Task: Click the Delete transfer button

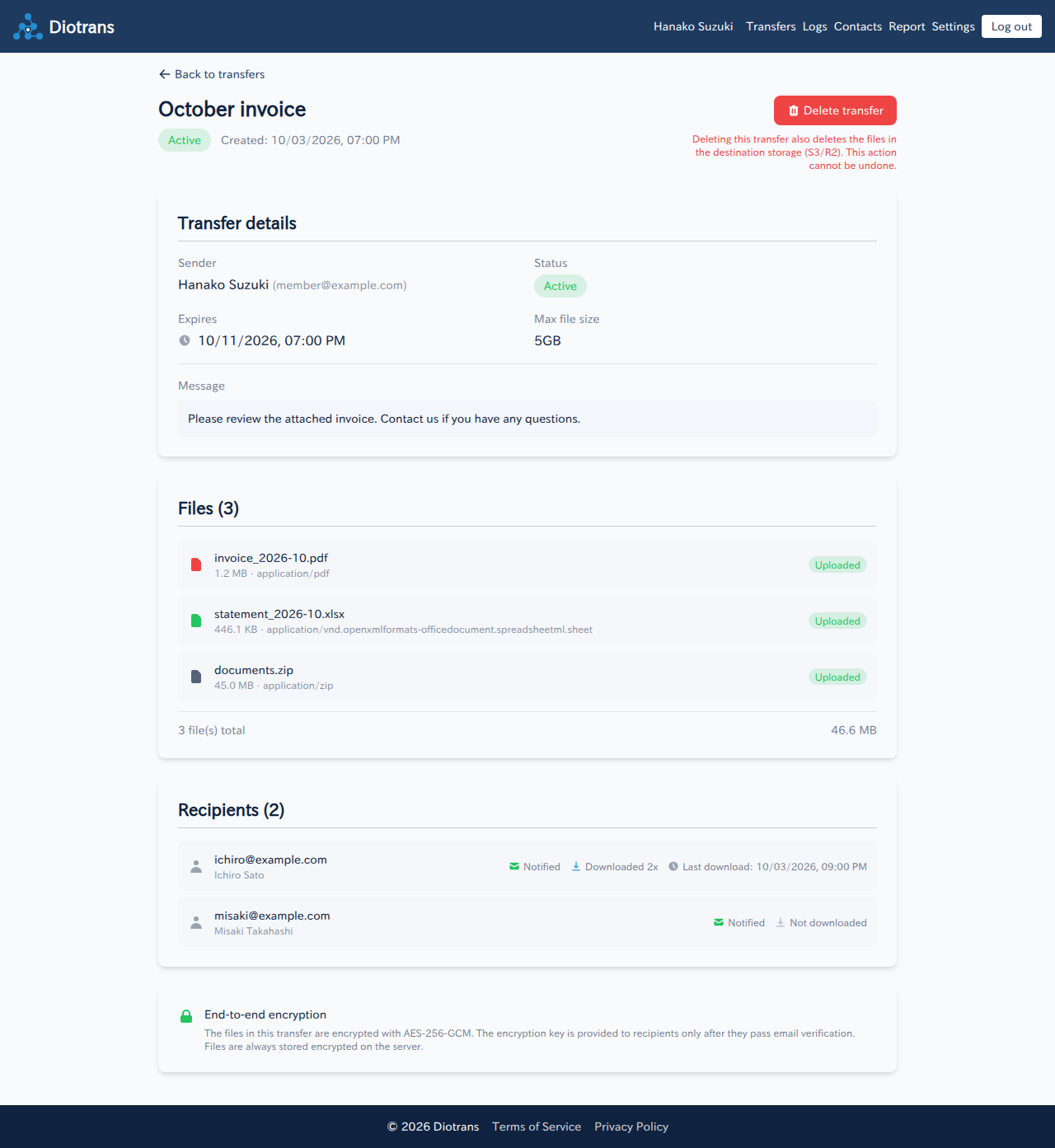Action: pyautogui.click(x=835, y=110)
